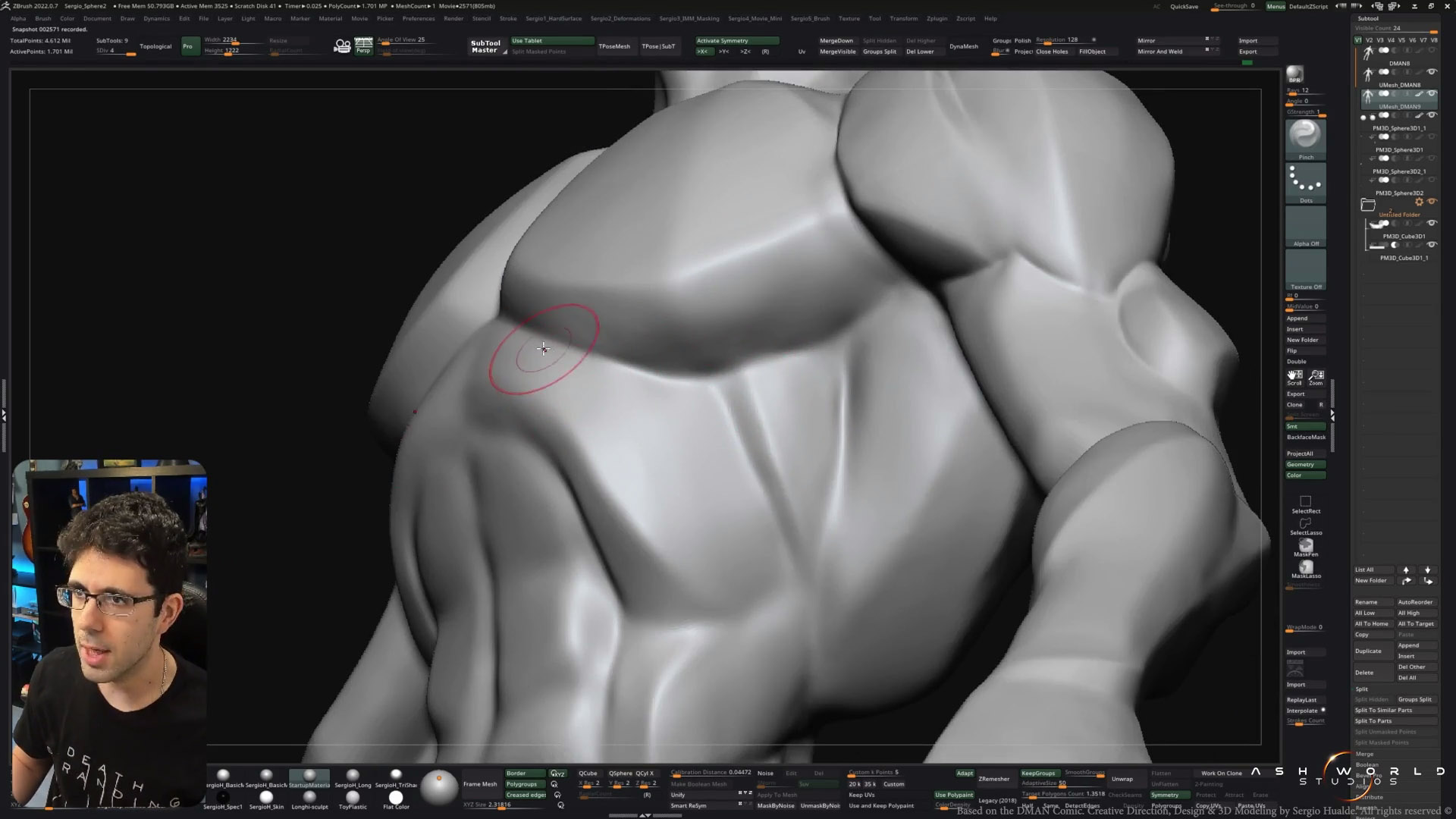
Task: Toggle Activate Symmetry button
Action: tap(736, 41)
